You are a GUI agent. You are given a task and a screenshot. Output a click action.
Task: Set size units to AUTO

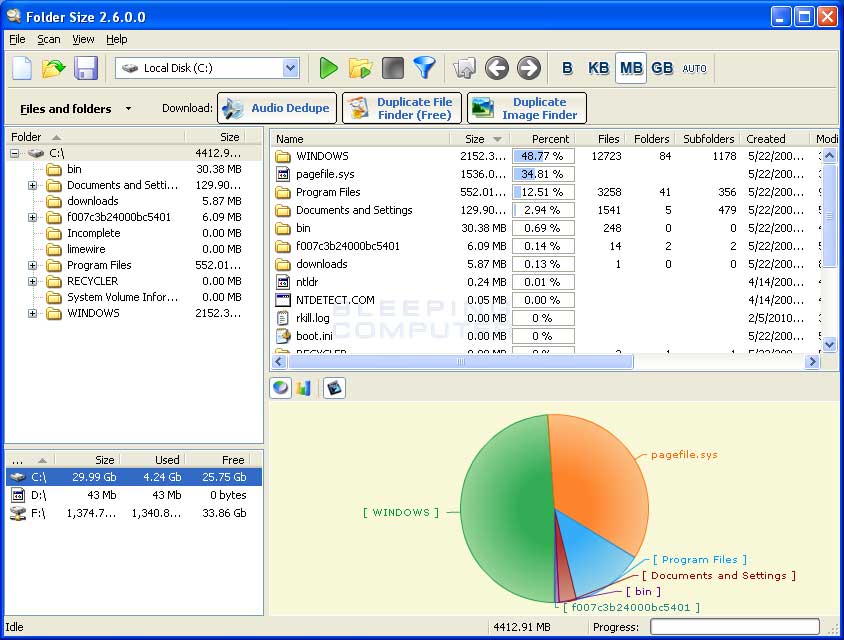click(x=694, y=69)
